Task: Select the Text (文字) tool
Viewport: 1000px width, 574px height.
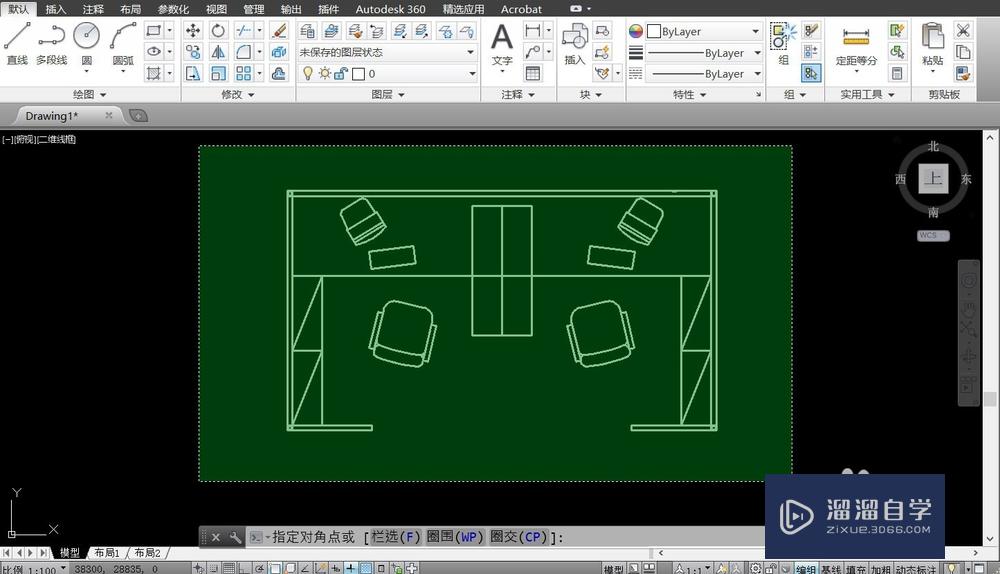Action: 502,45
